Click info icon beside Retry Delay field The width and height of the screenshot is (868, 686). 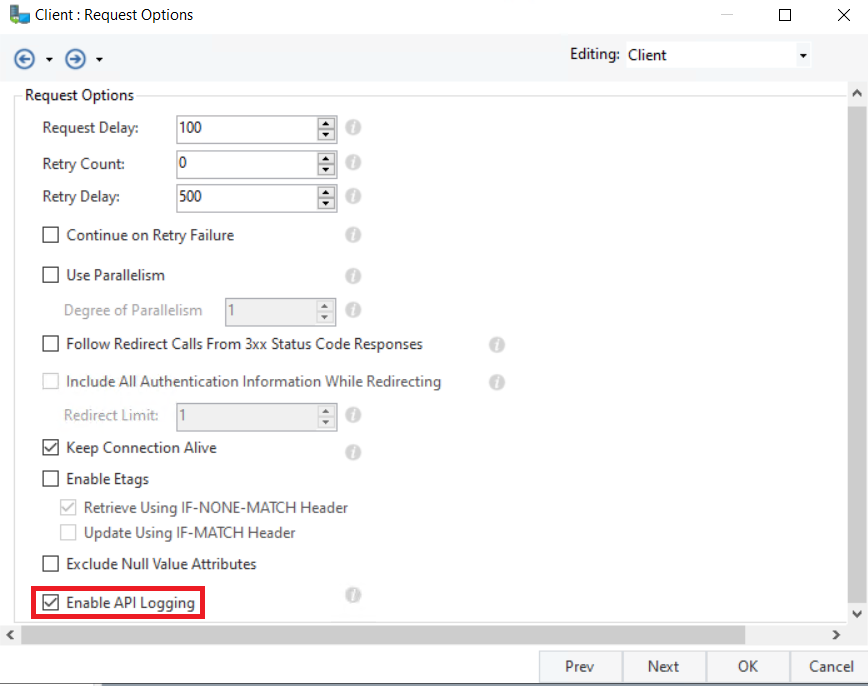click(353, 196)
